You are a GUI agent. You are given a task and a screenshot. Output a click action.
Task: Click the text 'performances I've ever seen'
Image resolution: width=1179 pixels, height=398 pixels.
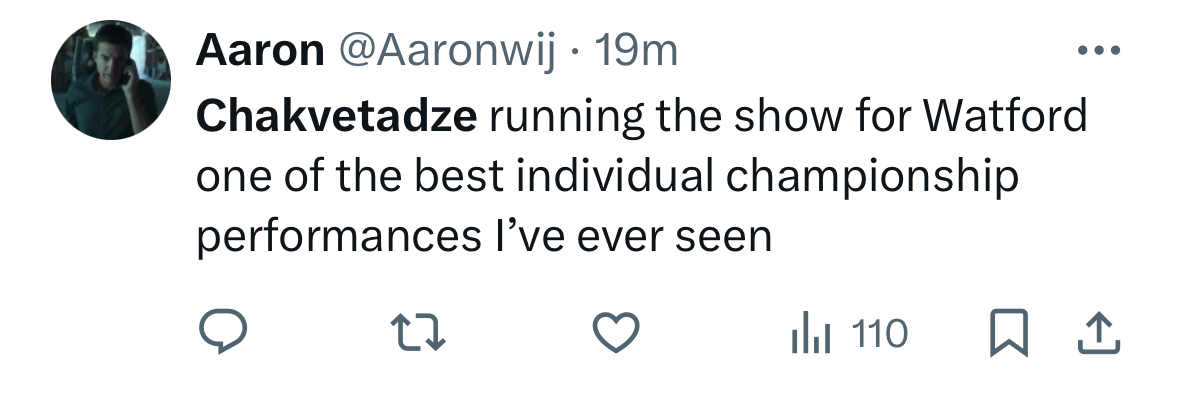click(x=484, y=237)
